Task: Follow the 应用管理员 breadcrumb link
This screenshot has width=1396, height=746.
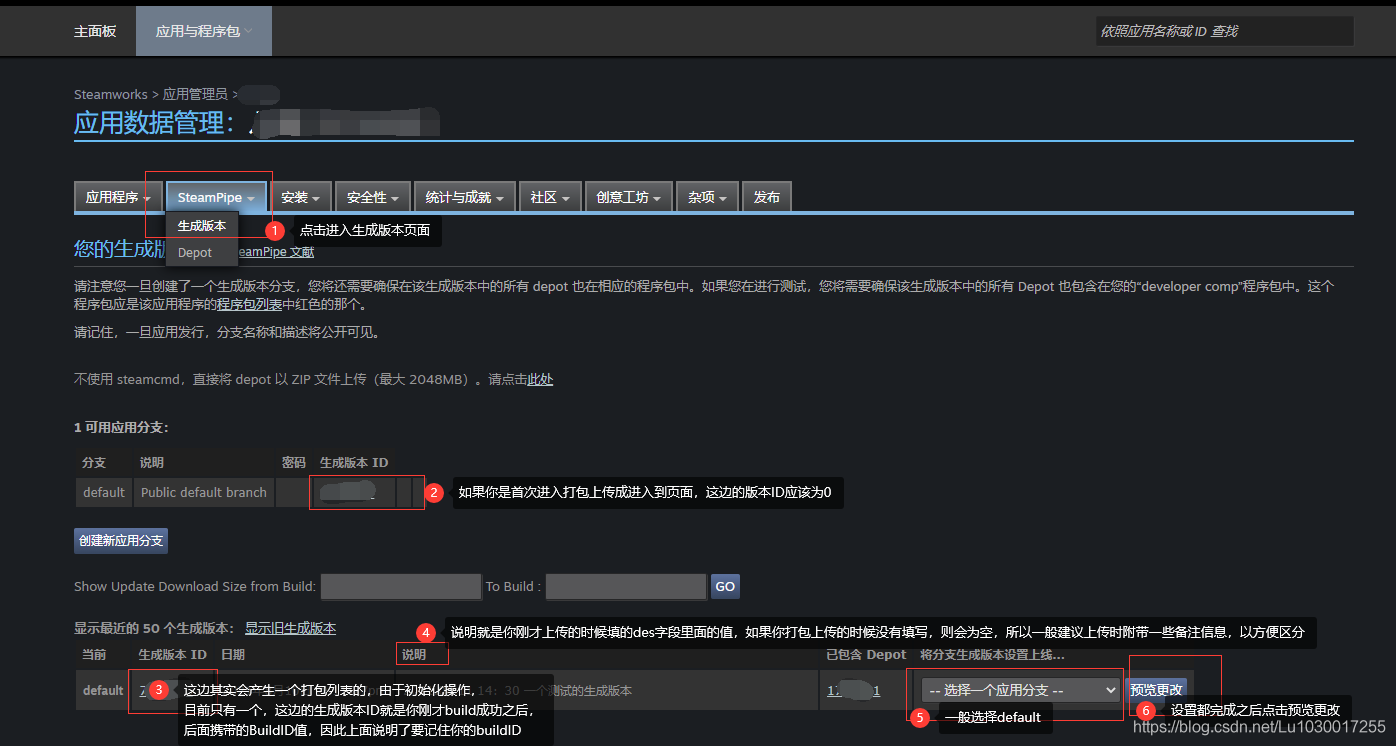Action: point(195,94)
